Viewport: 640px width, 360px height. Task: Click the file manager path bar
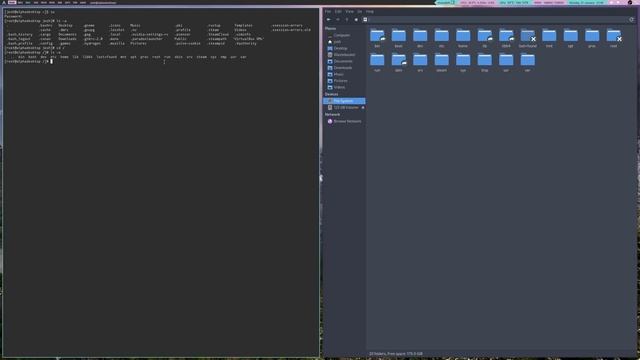498,20
